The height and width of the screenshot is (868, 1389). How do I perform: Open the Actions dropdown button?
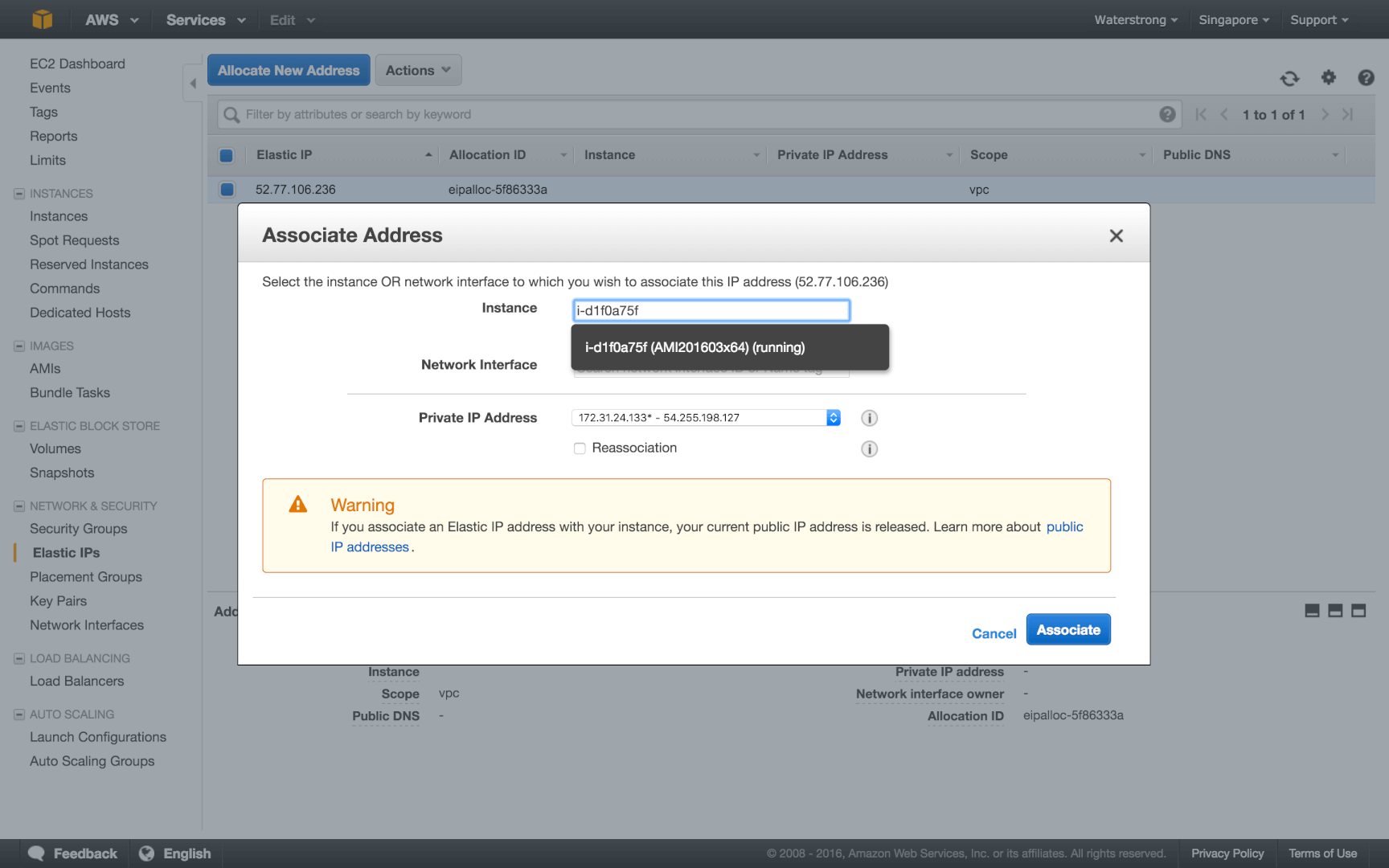[418, 71]
